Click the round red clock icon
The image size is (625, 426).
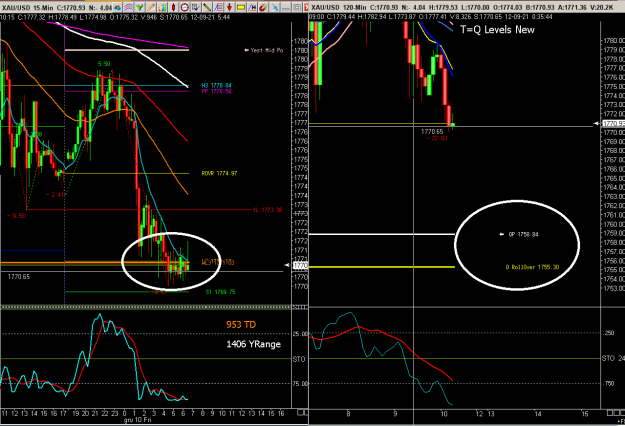pyautogui.click(x=185, y=7)
